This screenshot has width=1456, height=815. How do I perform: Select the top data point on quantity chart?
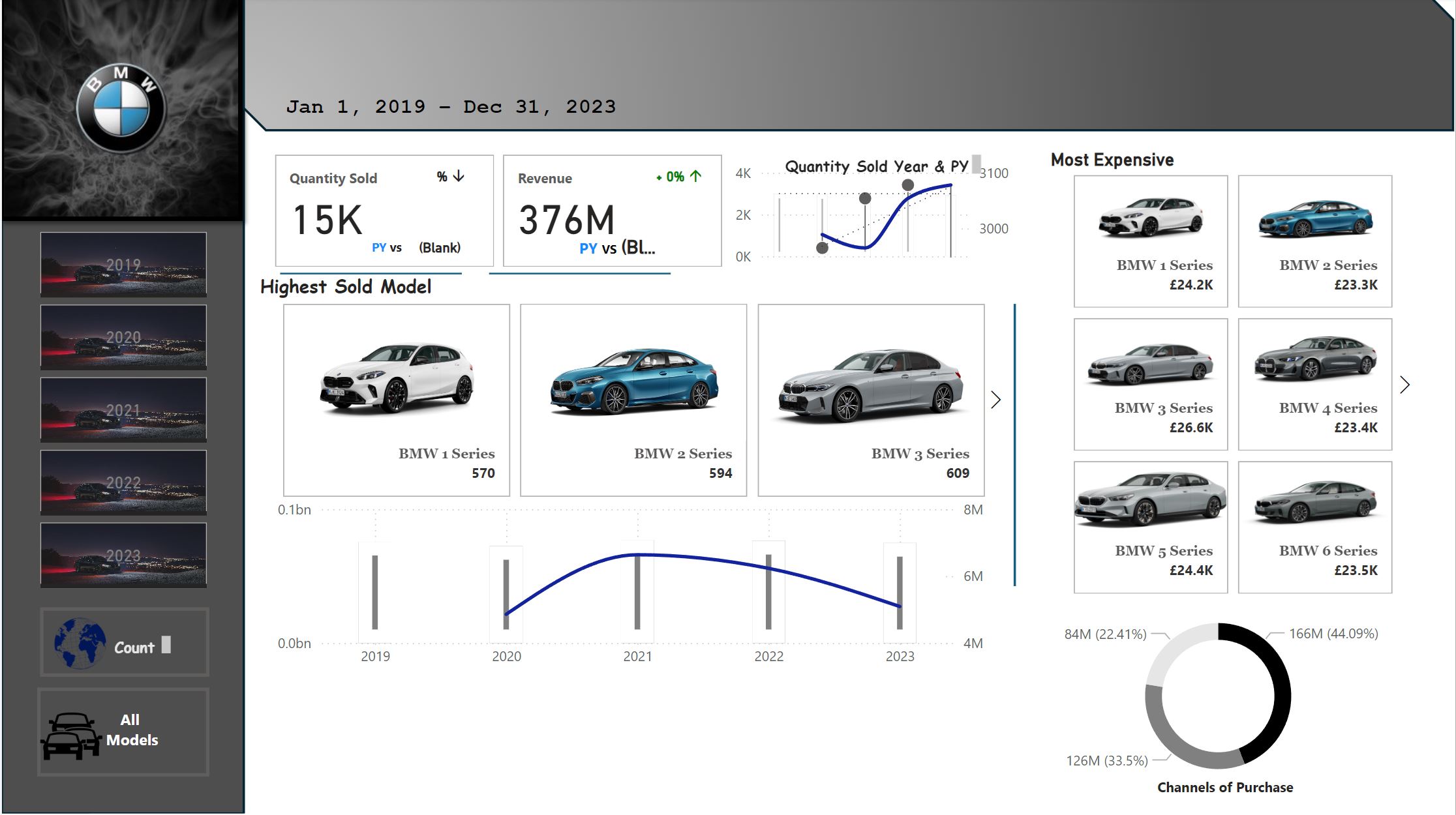(x=907, y=185)
